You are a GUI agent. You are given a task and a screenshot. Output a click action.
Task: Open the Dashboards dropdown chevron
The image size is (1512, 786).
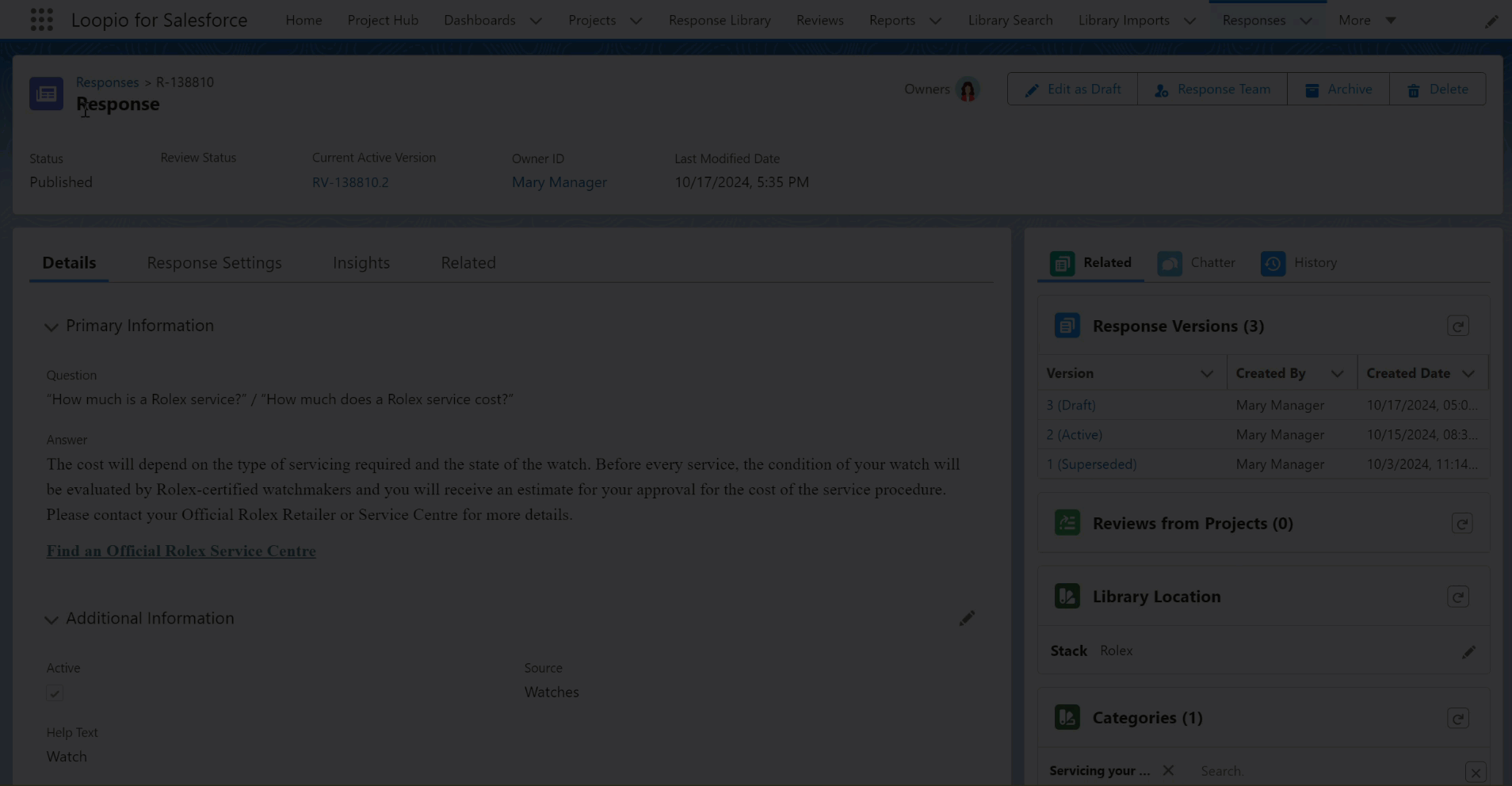(x=536, y=21)
